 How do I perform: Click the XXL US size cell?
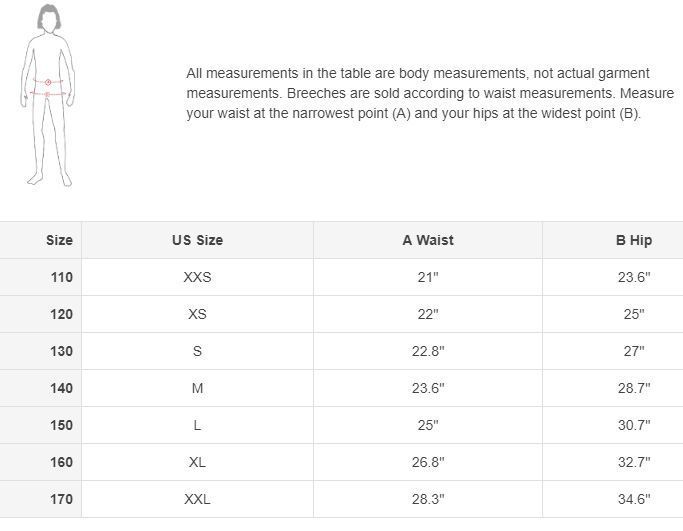pyautogui.click(x=197, y=499)
